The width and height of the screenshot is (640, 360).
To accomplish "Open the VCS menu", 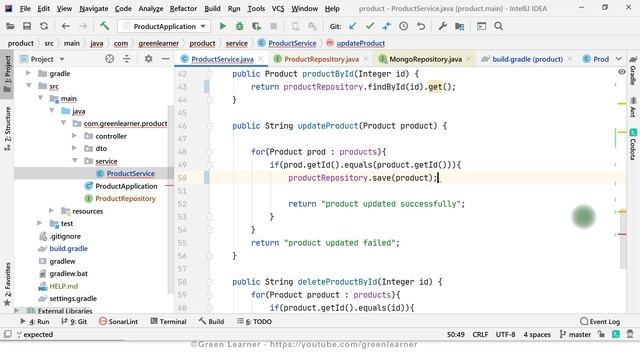I will [278, 9].
